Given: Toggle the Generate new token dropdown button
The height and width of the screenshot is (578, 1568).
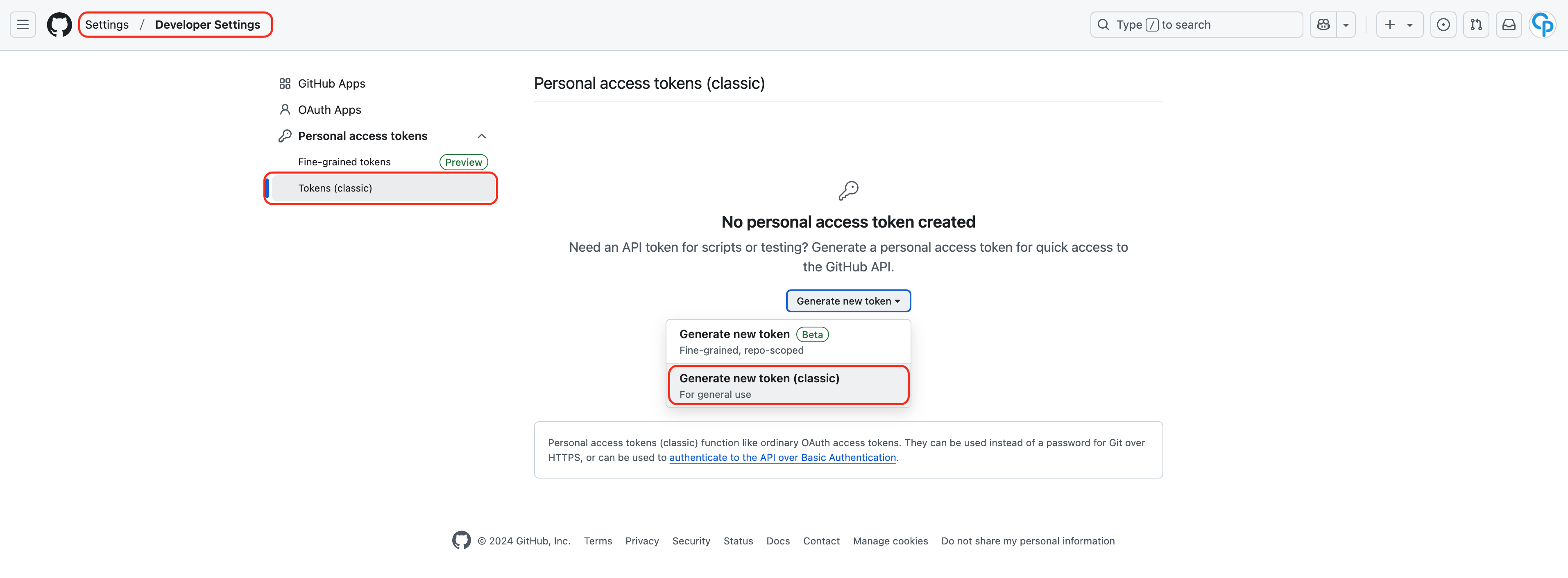Looking at the screenshot, I should tap(848, 300).
